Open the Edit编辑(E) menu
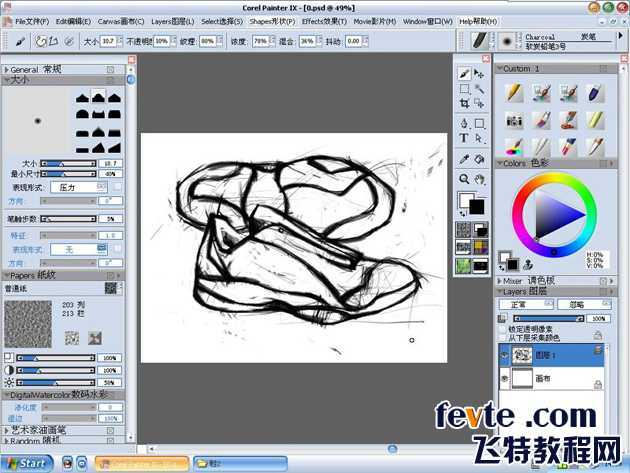The height and width of the screenshot is (473, 630). point(73,21)
